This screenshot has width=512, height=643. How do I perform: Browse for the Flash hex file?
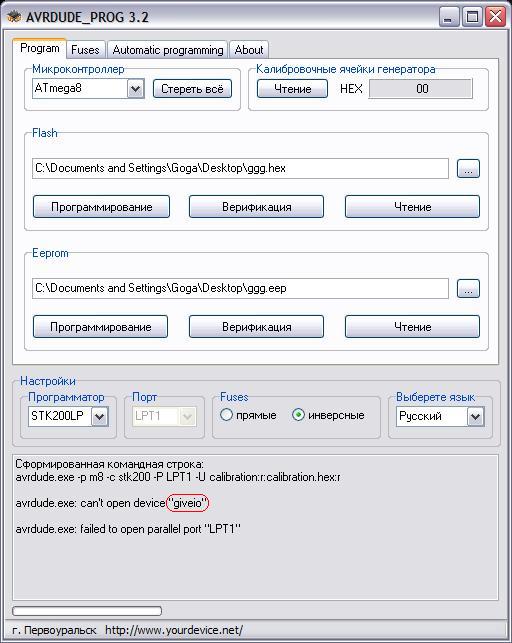coord(468,169)
